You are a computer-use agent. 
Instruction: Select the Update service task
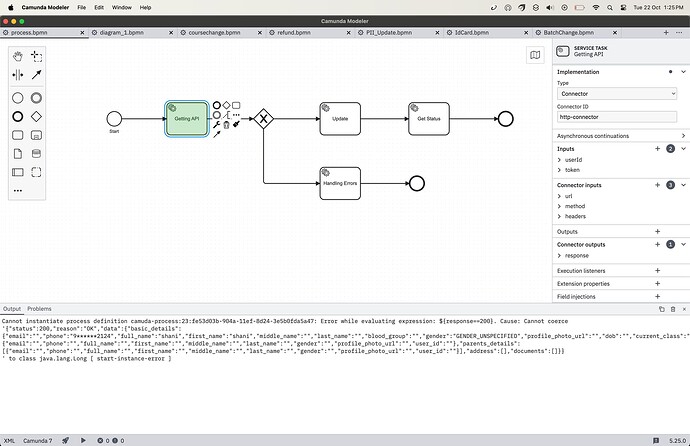[x=340, y=119]
